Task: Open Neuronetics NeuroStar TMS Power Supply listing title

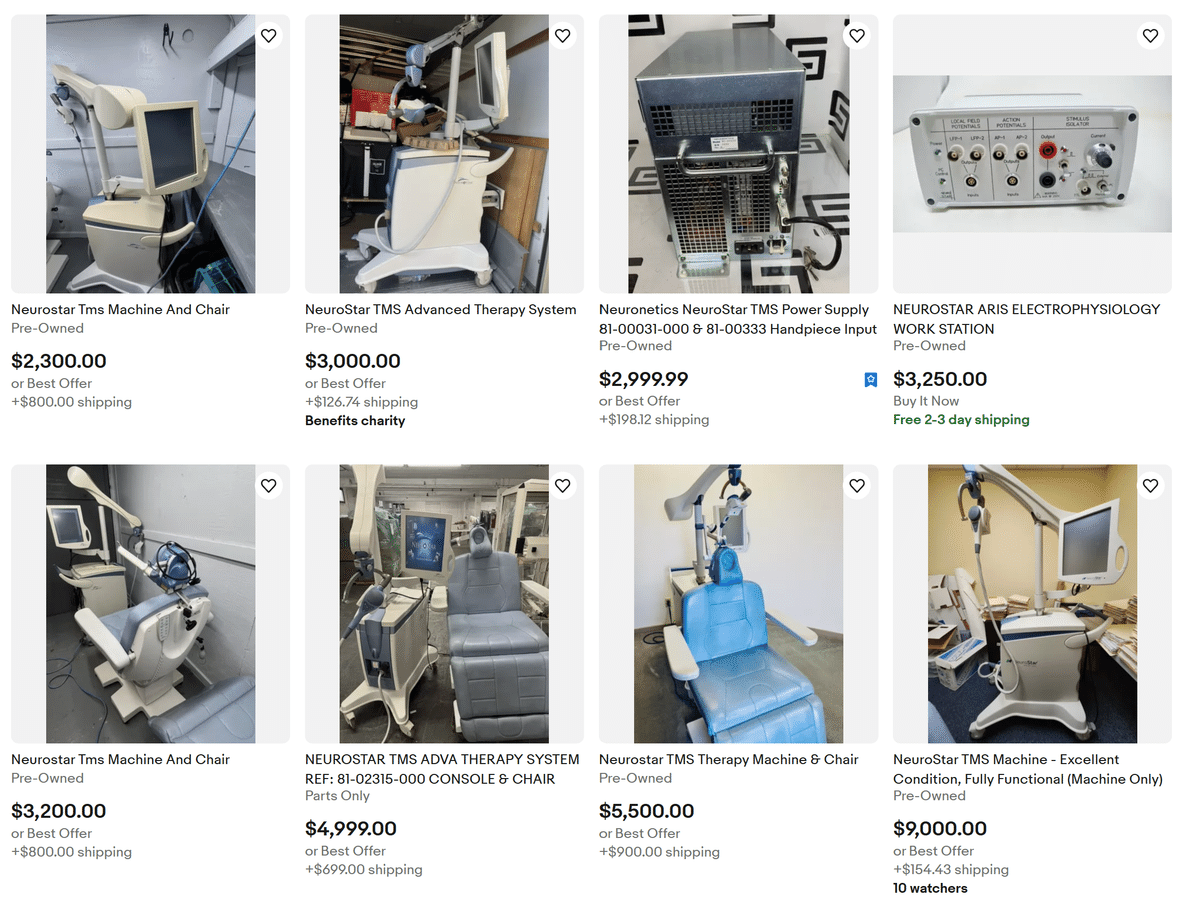Action: (738, 319)
